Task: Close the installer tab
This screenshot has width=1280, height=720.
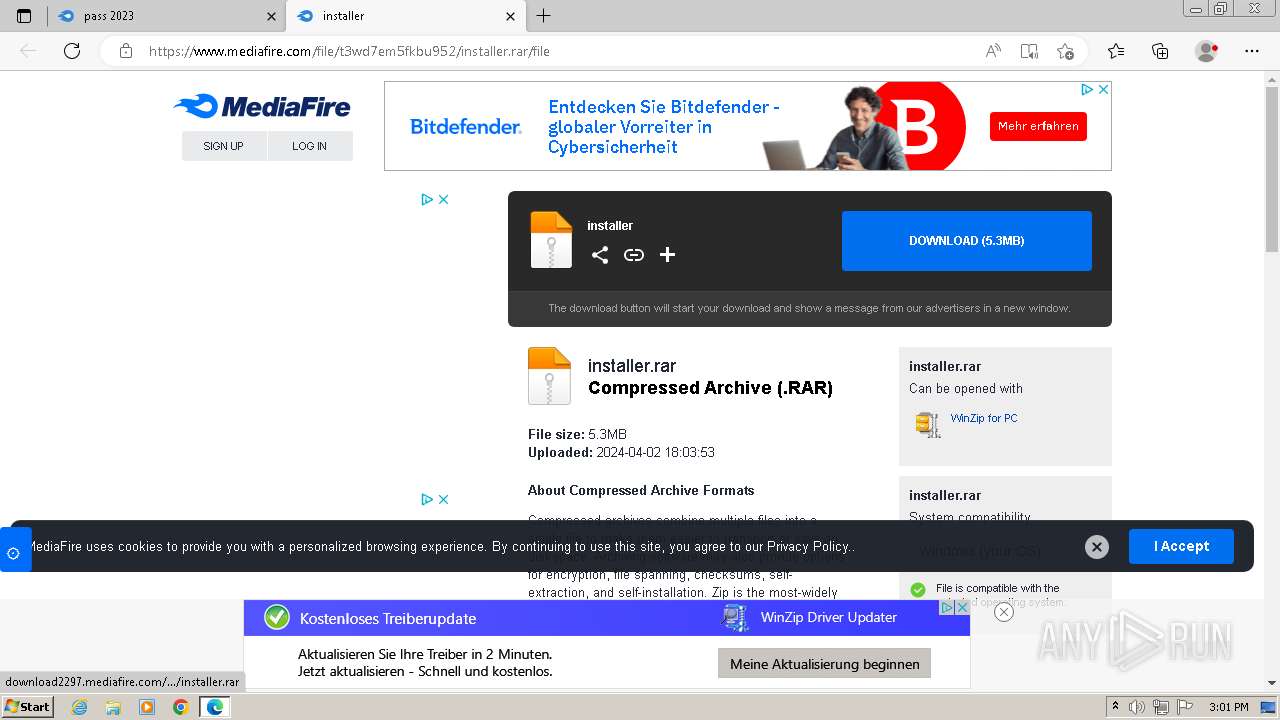Action: (510, 16)
